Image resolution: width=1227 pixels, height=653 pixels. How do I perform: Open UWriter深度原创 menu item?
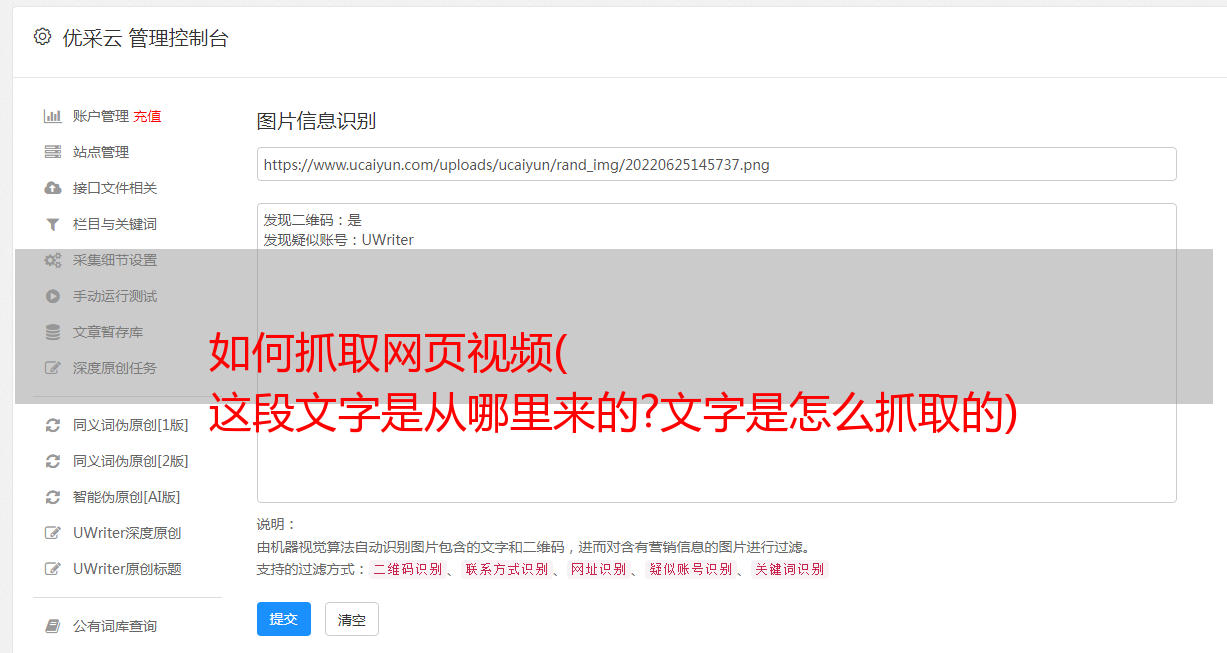point(127,533)
